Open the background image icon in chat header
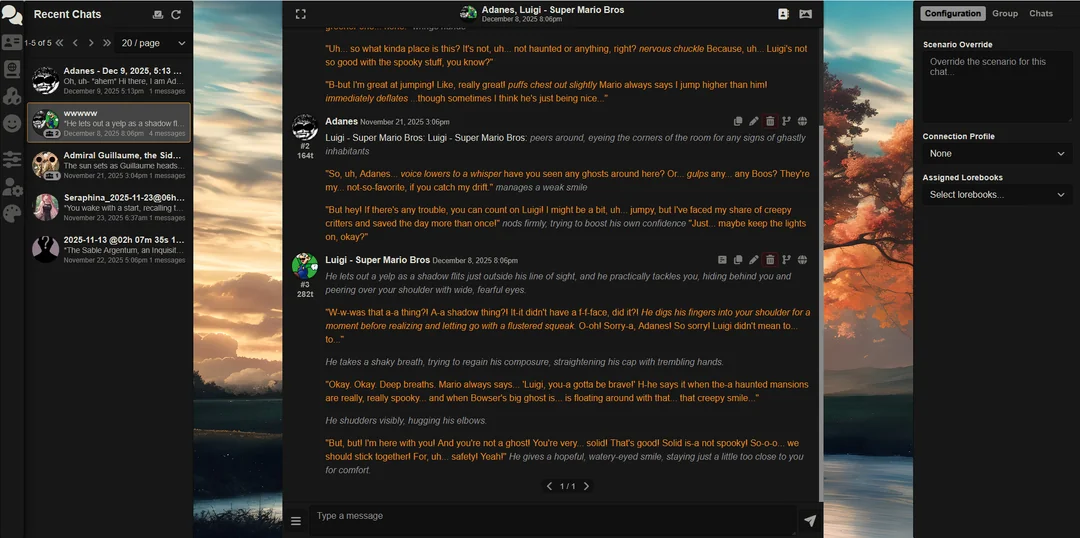Image resolution: width=1080 pixels, height=538 pixels. 805,14
